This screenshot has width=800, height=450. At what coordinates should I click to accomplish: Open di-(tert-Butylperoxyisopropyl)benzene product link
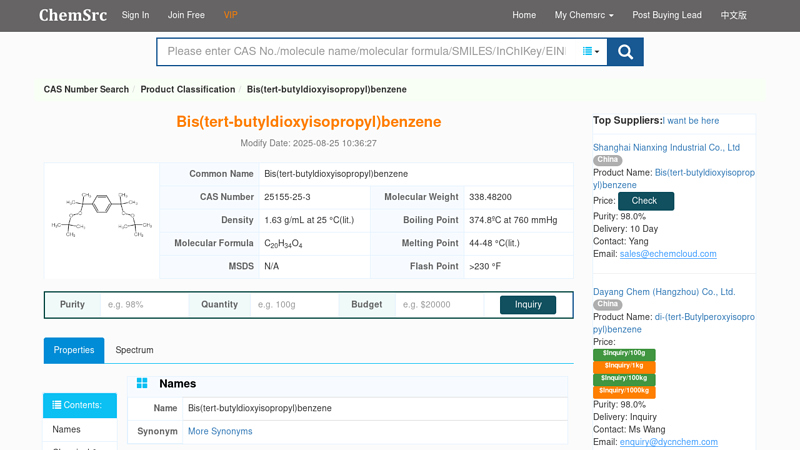pos(674,323)
